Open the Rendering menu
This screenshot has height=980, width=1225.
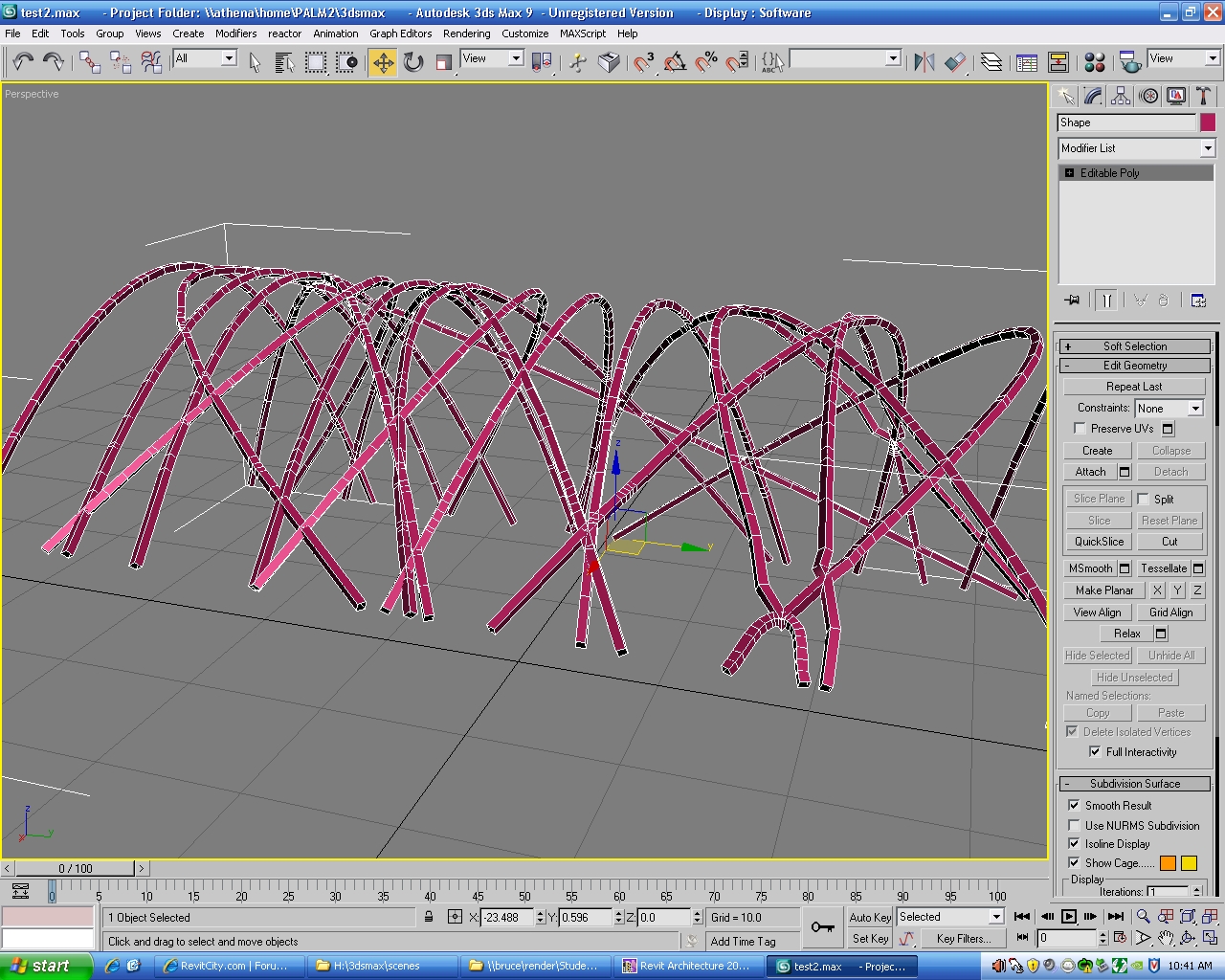[x=466, y=33]
